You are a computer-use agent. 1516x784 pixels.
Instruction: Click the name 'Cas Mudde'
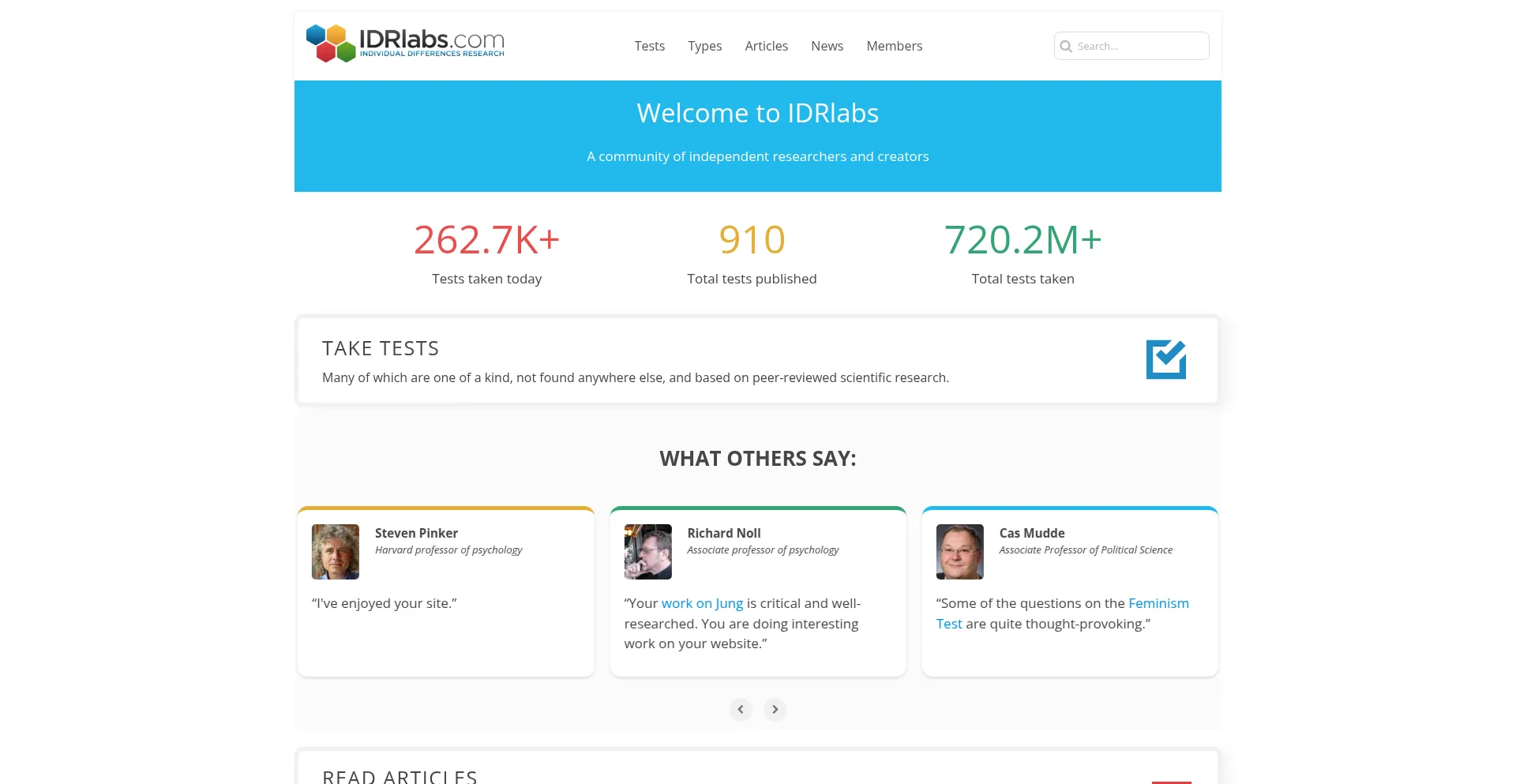pos(1032,533)
